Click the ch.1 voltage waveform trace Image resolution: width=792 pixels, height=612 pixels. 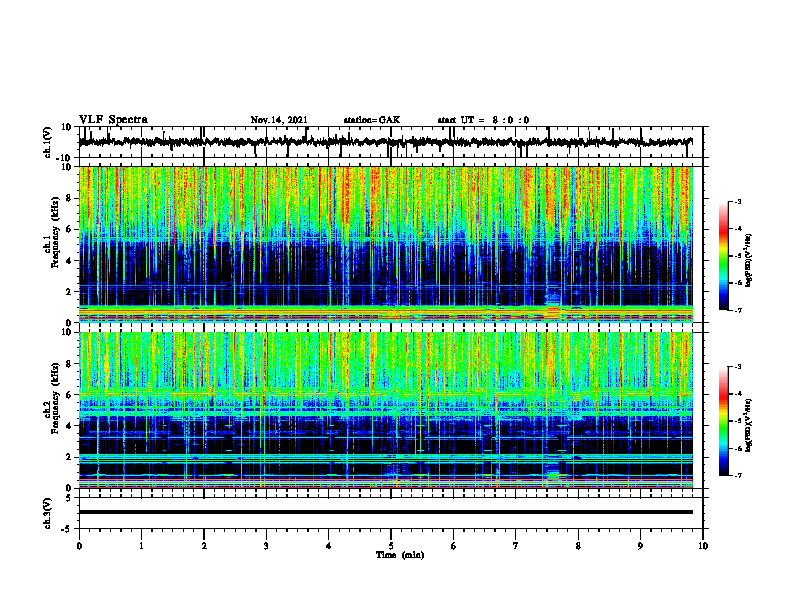[x=385, y=142]
